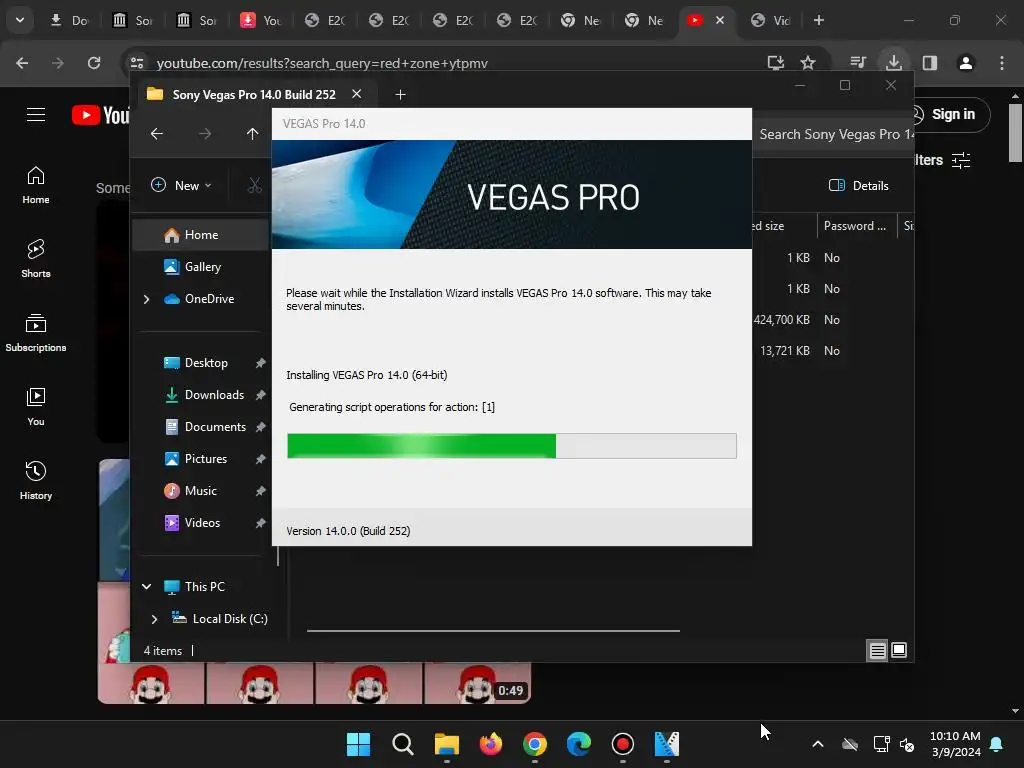This screenshot has width=1024, height=768.
Task: Click the VEGAS installer taskbar icon
Action: (667, 744)
